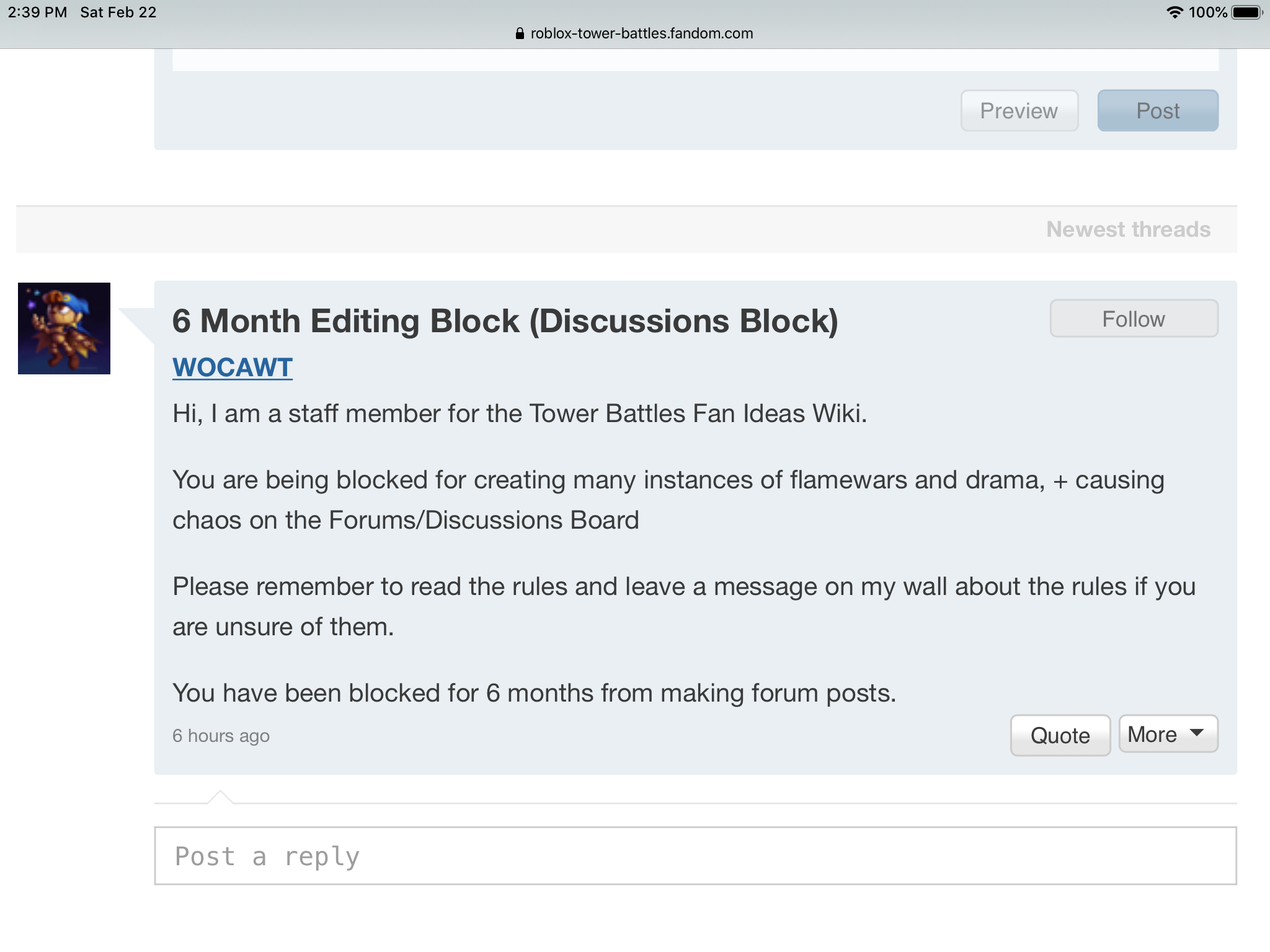Tap the Sat Feb 22 date

(x=118, y=12)
